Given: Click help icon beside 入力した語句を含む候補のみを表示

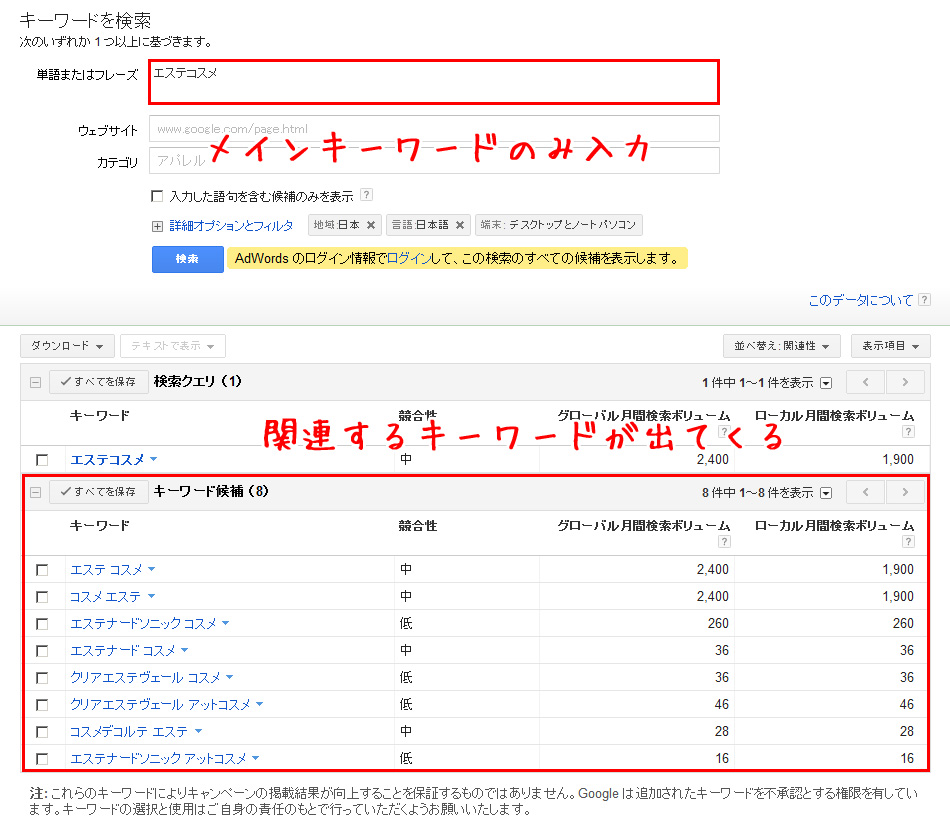Looking at the screenshot, I should pyautogui.click(x=366, y=195).
